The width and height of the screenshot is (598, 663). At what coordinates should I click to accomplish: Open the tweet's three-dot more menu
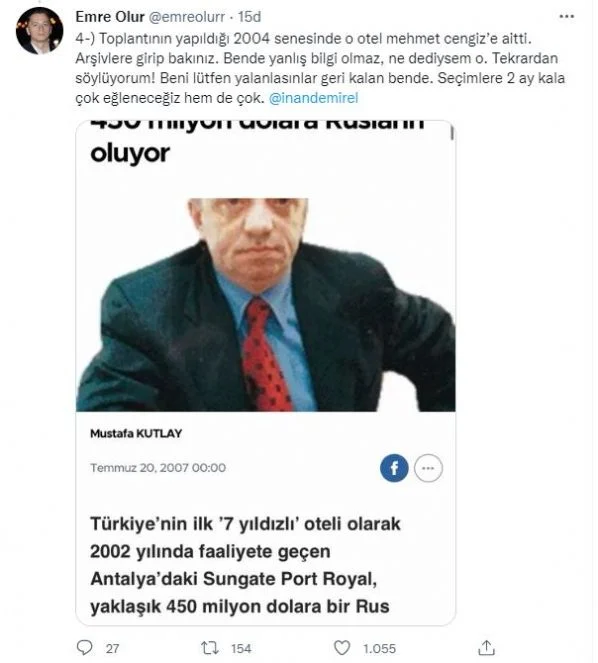(x=567, y=16)
